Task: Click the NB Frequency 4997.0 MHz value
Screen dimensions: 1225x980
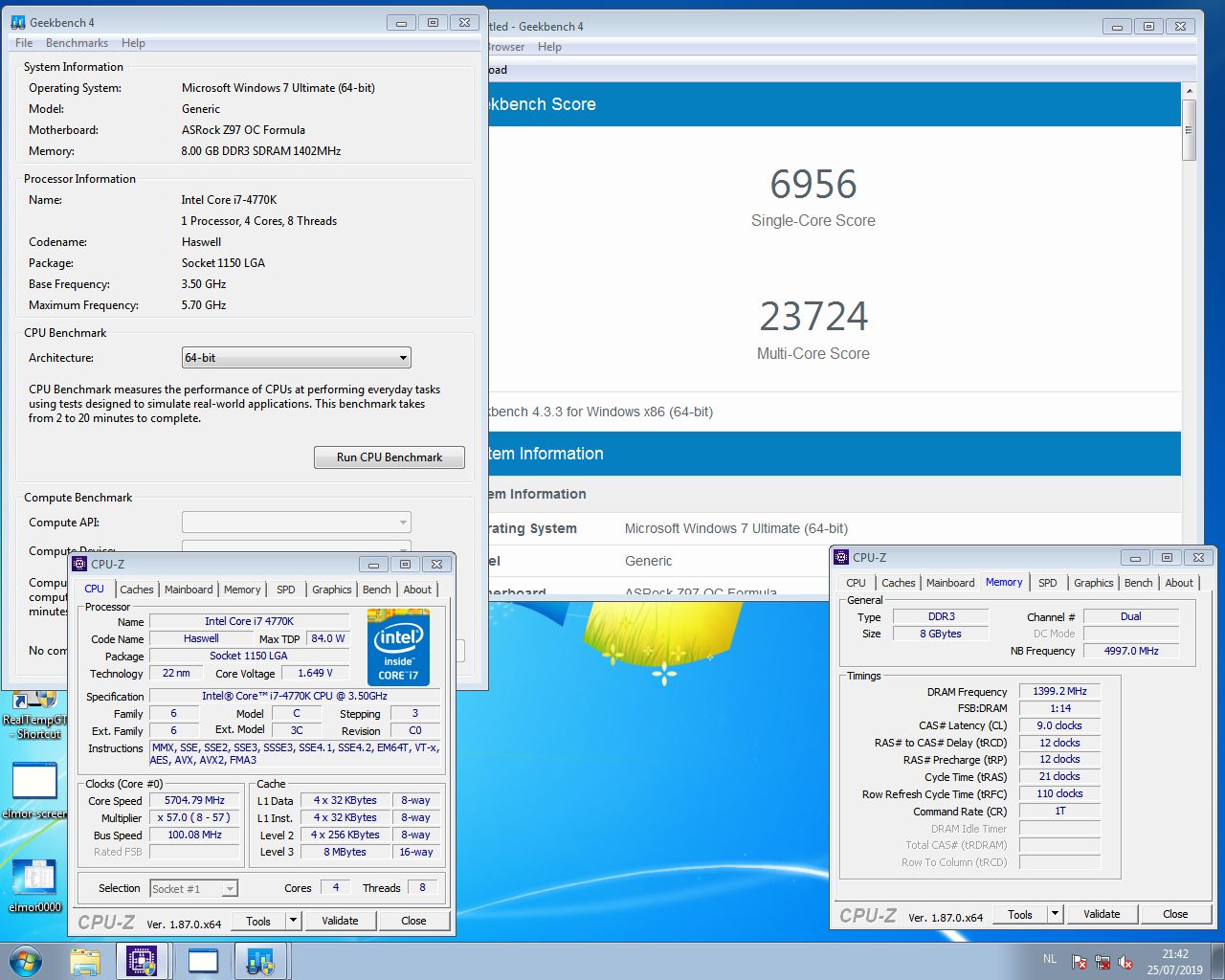Action: click(1131, 651)
